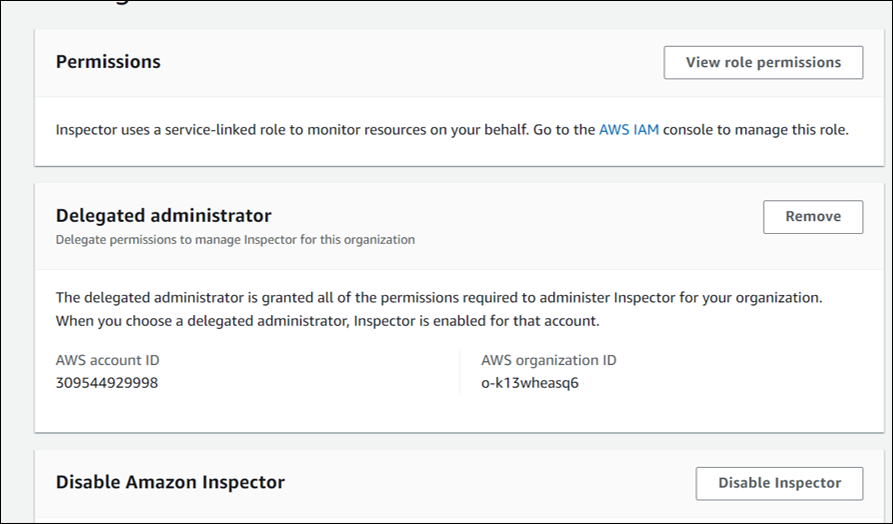Image resolution: width=893 pixels, height=524 pixels.
Task: Click blank area below the account ID value
Action: pos(200,412)
